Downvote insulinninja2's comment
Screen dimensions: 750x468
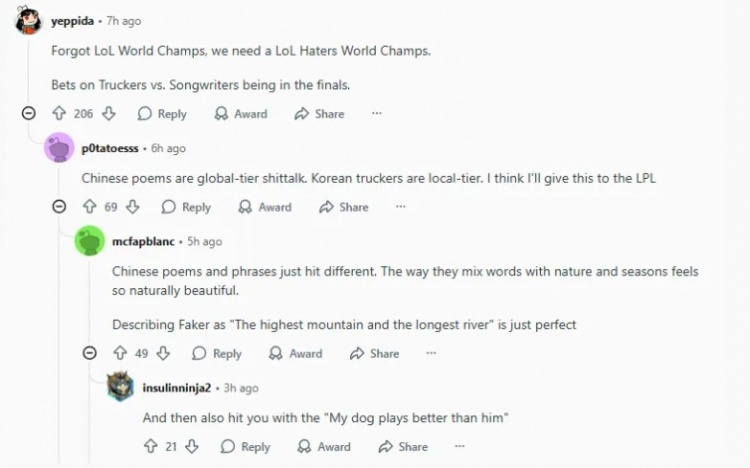point(193,446)
